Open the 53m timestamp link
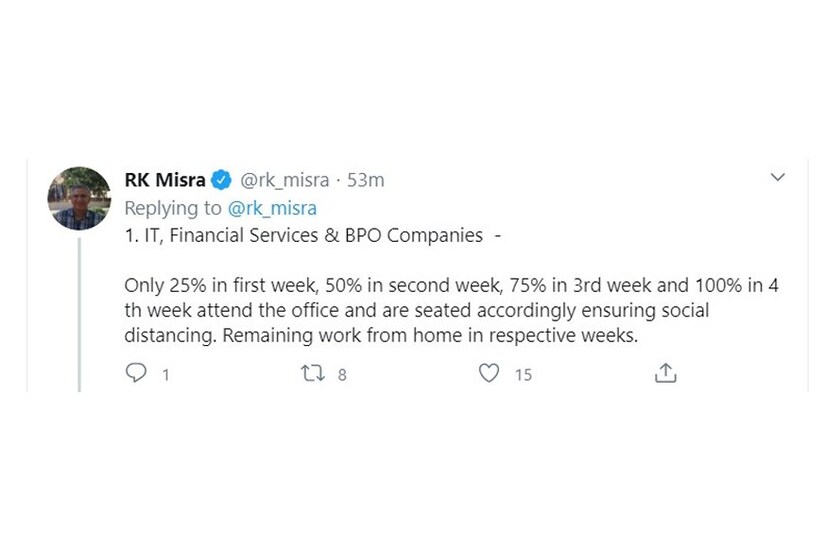This screenshot has width=827, height=551. [x=365, y=180]
